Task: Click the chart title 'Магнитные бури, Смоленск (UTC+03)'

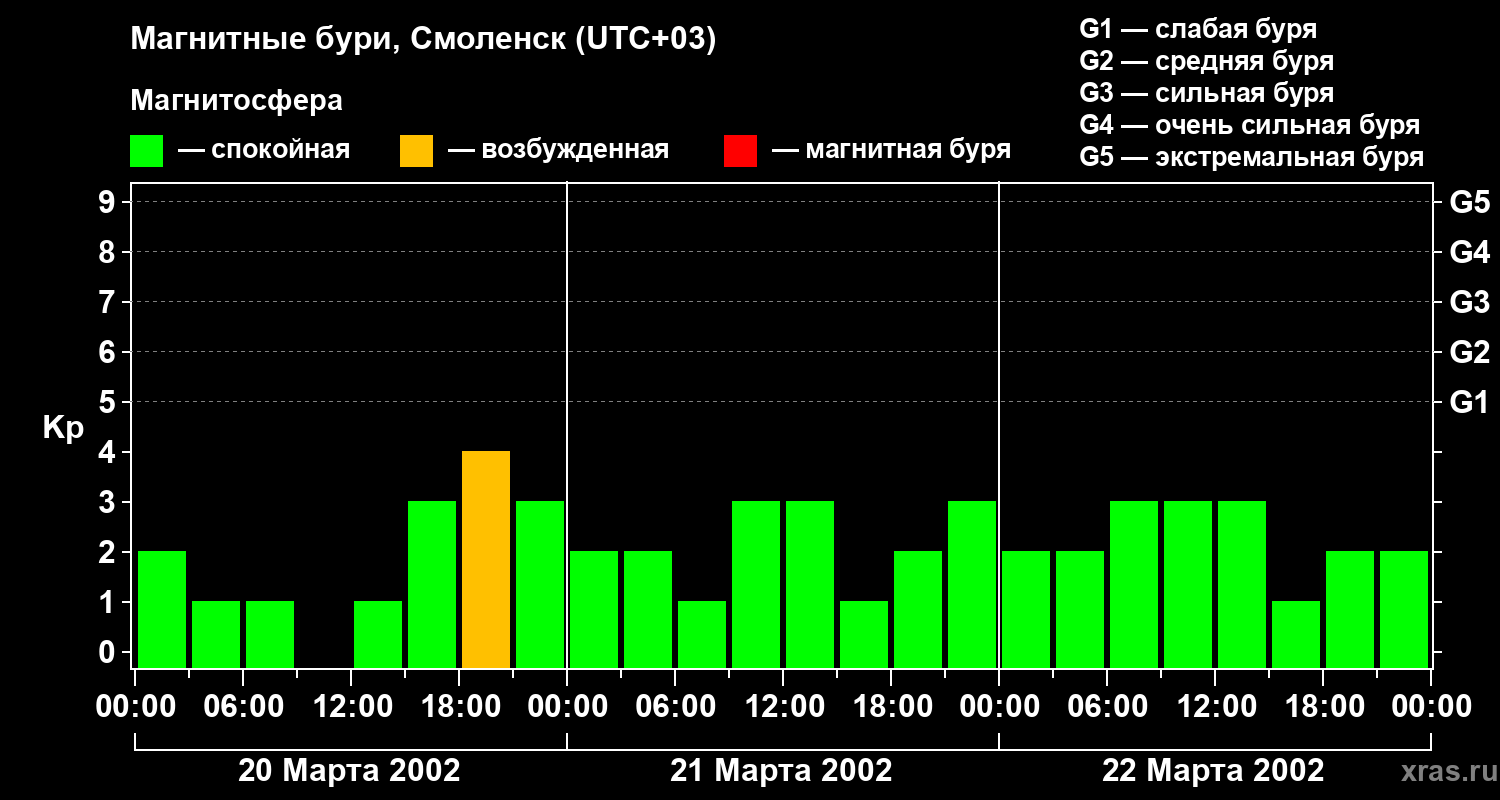Action: 423,40
